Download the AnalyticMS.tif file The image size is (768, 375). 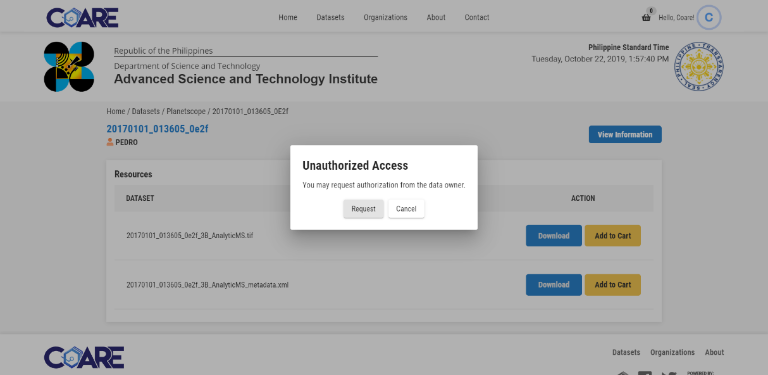(x=553, y=235)
